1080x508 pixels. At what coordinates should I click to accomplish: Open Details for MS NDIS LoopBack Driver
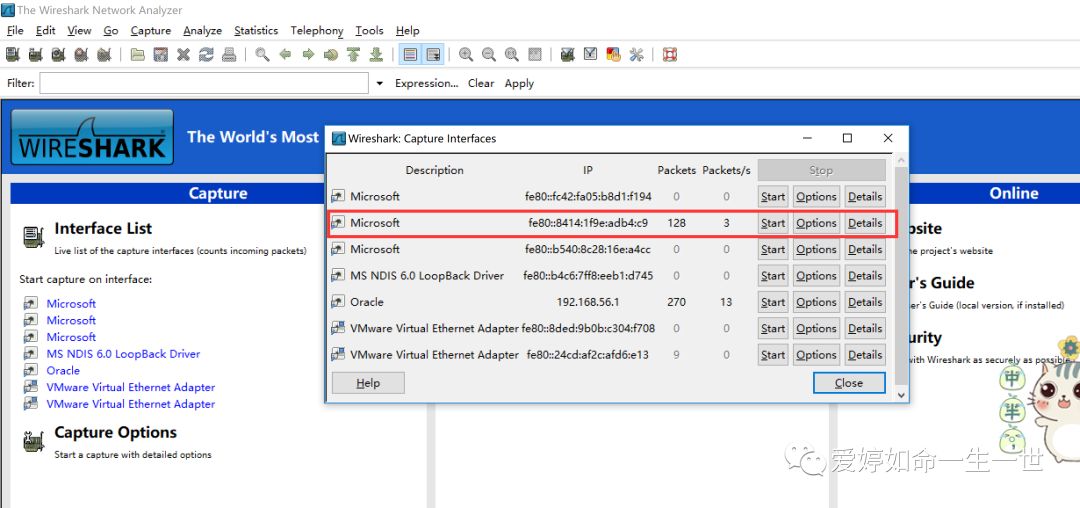[865, 276]
